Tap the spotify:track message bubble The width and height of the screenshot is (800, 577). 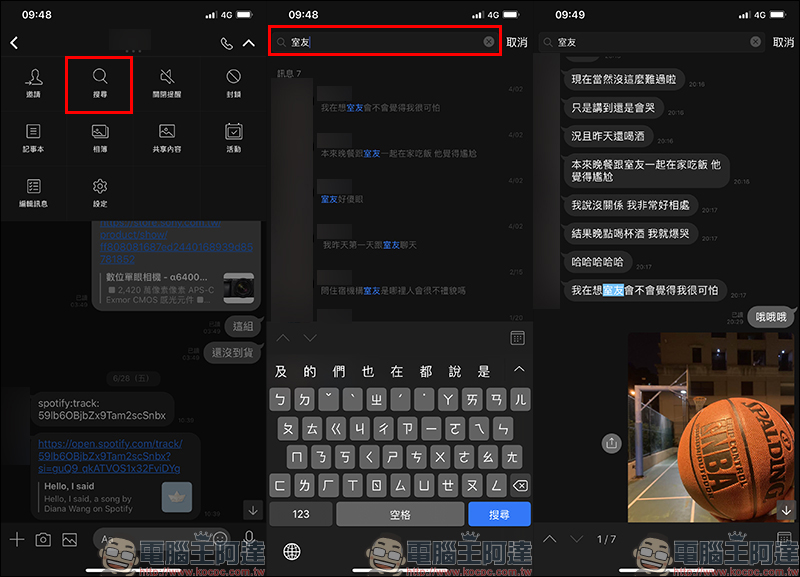102,410
